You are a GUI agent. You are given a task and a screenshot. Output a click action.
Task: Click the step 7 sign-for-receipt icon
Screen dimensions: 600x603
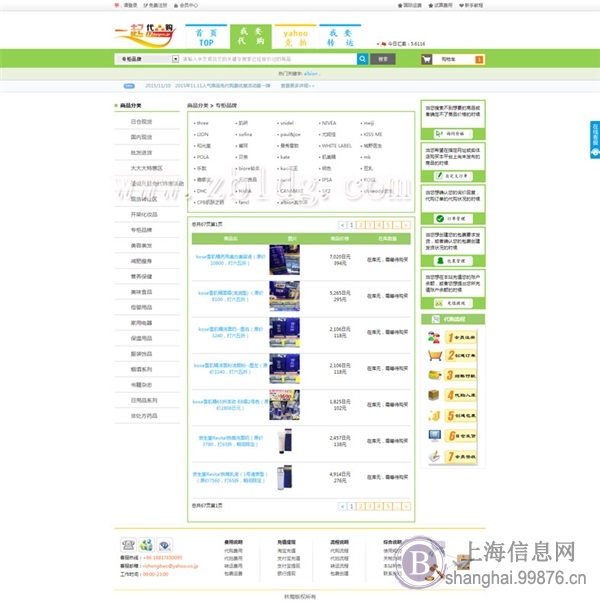point(434,456)
